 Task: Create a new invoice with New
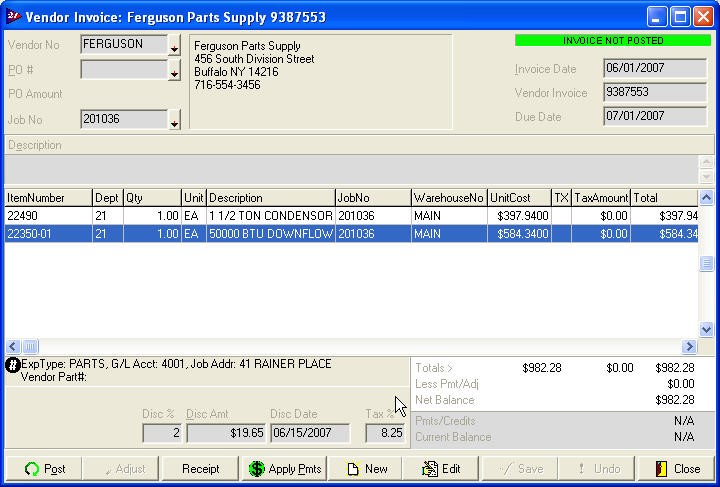[366, 469]
